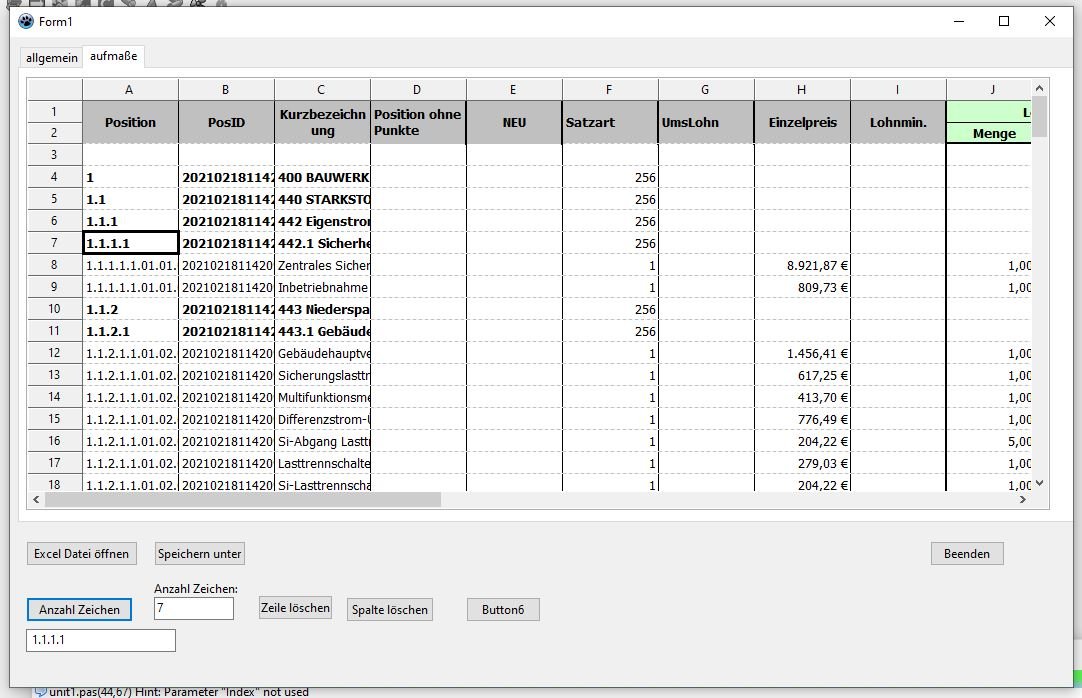Select cell 440 STARKSTO
Image resolution: width=1082 pixels, height=698 pixels.
pyautogui.click(x=322, y=199)
